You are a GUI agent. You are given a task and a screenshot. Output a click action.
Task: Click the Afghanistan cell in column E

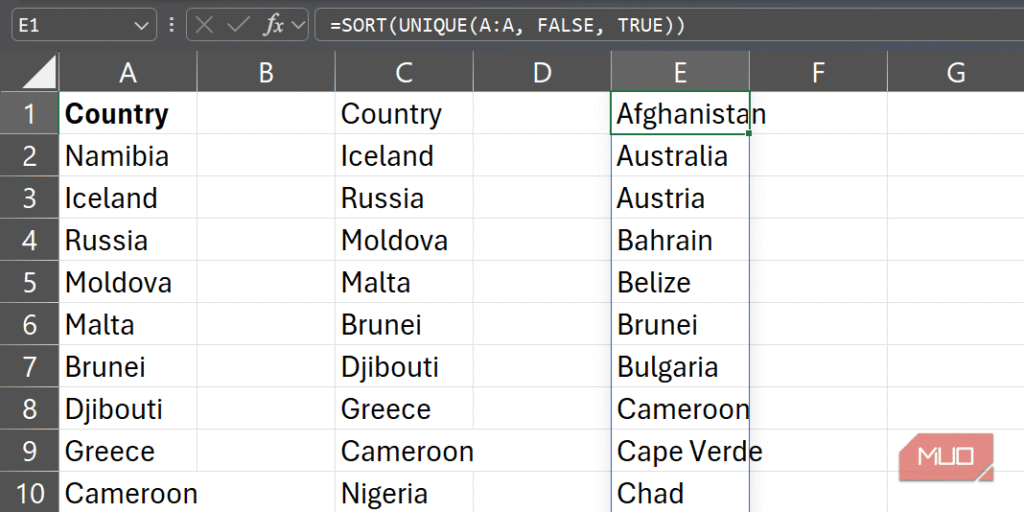(680, 113)
